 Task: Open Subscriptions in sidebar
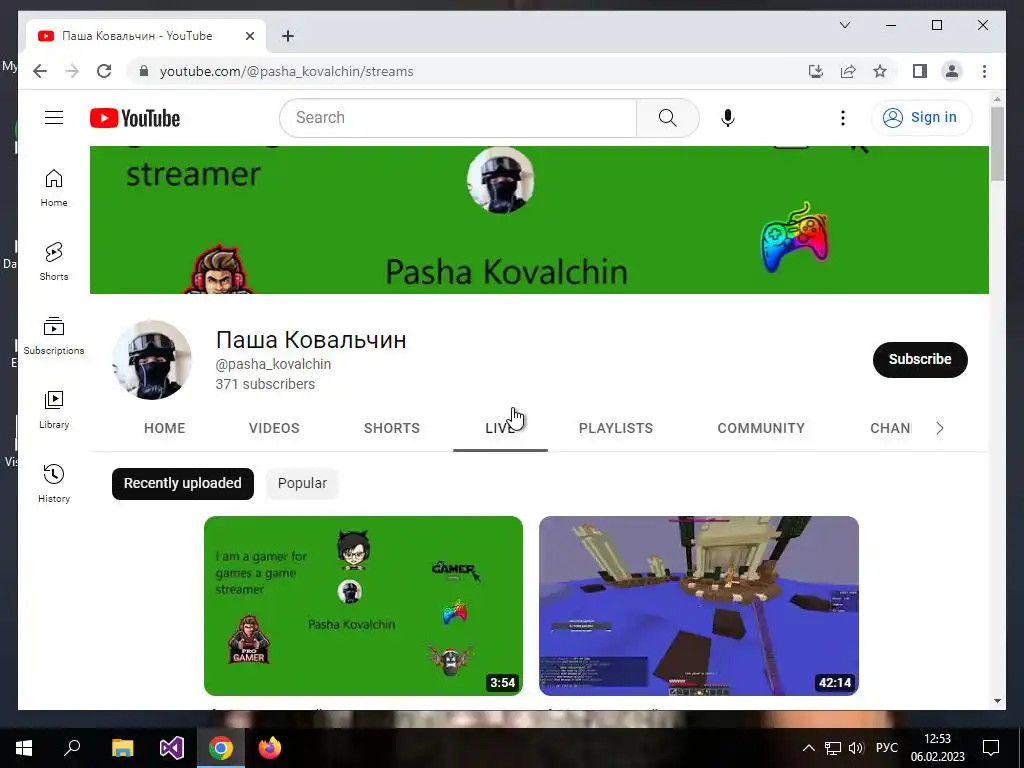[54, 336]
